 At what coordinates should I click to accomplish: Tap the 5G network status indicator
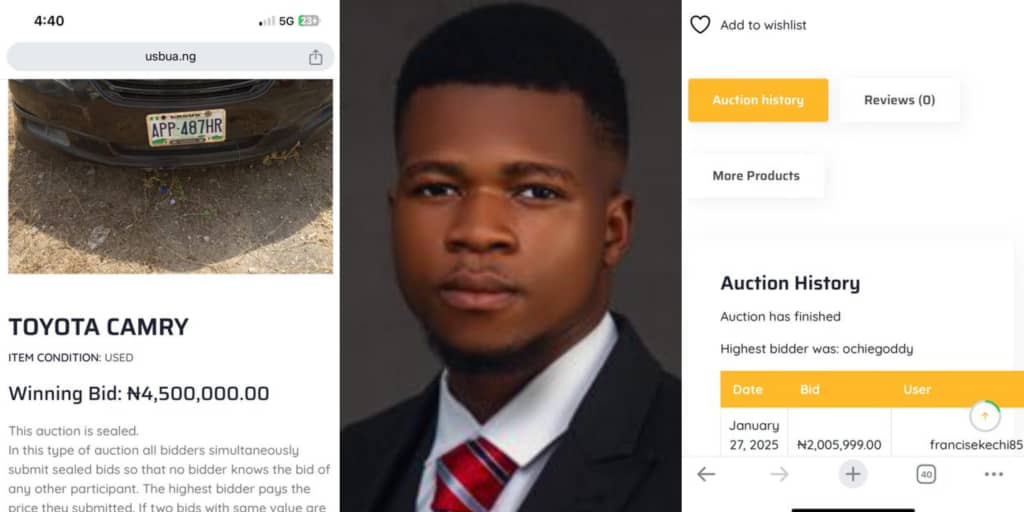286,20
